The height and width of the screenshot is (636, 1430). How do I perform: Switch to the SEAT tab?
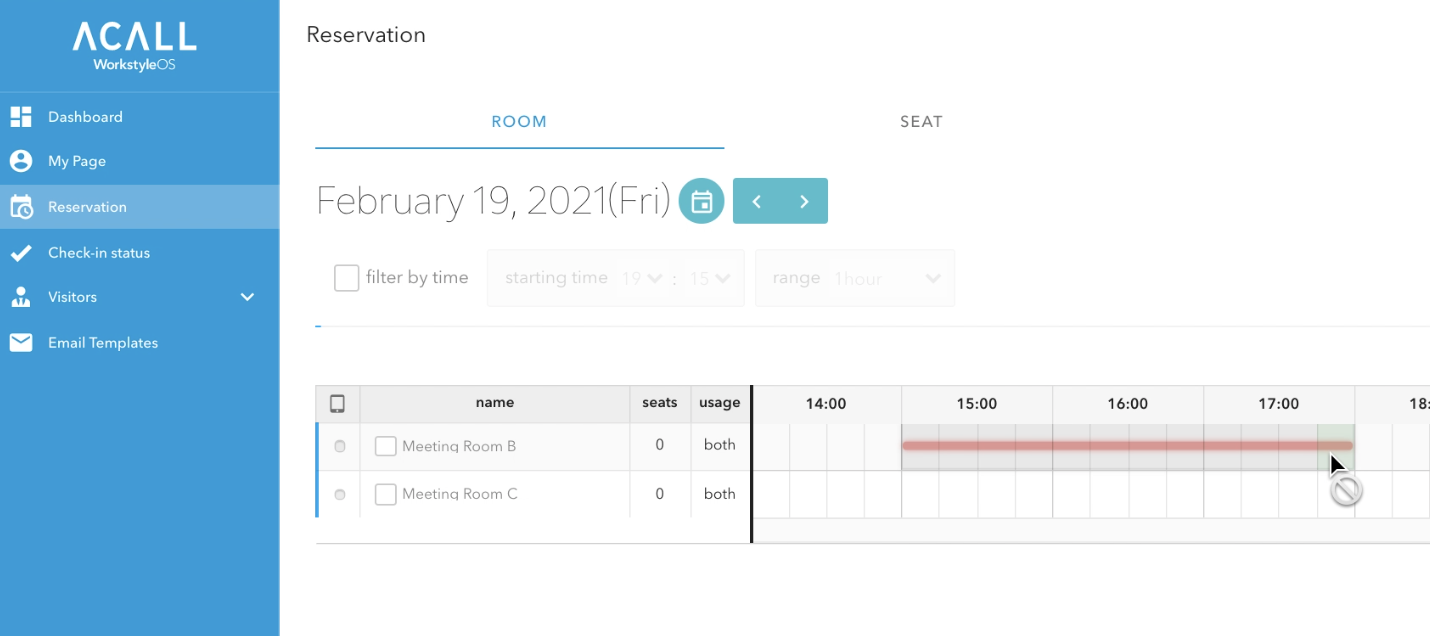tap(921, 122)
